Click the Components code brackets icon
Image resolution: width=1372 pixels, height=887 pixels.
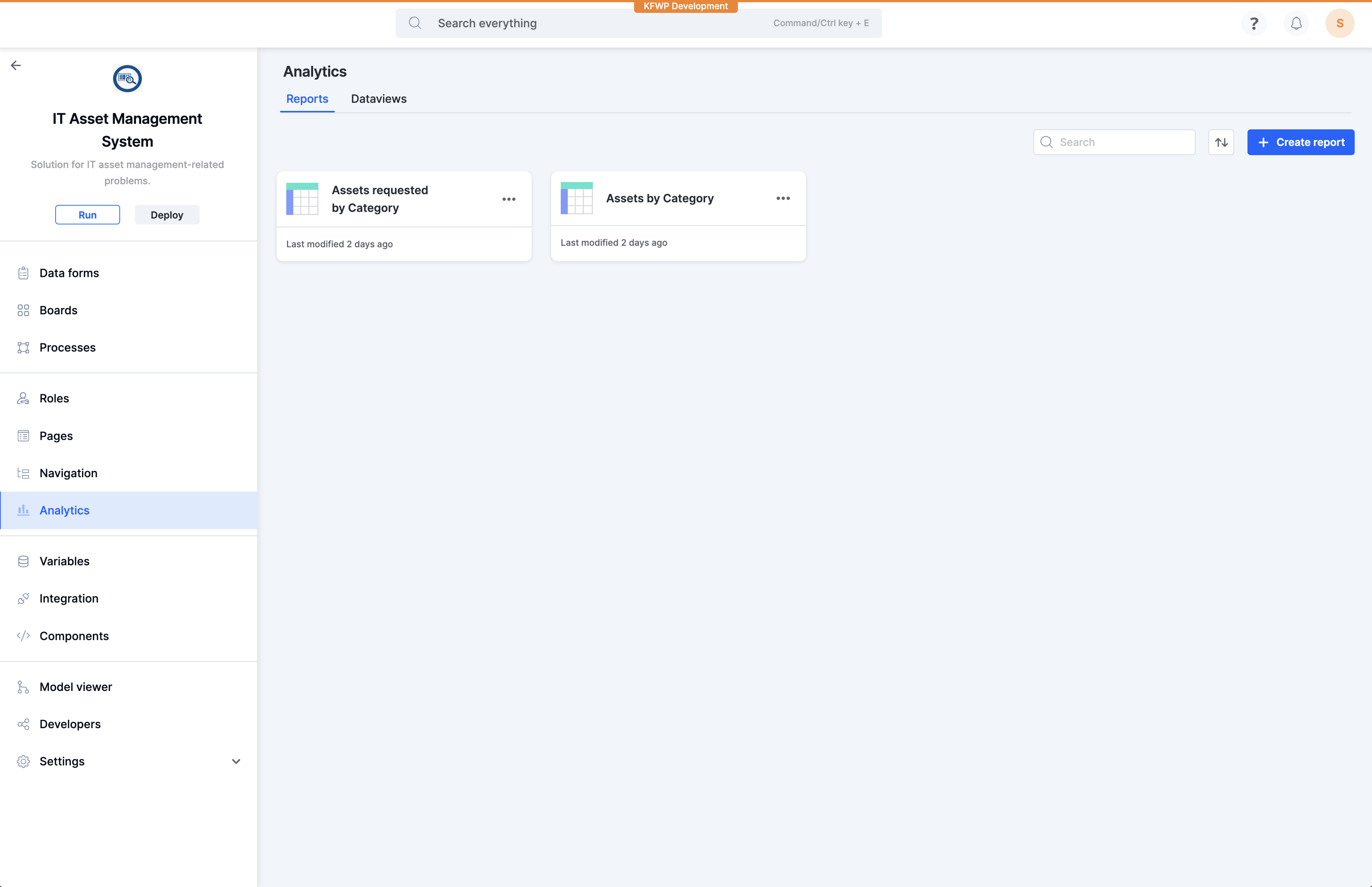point(23,636)
